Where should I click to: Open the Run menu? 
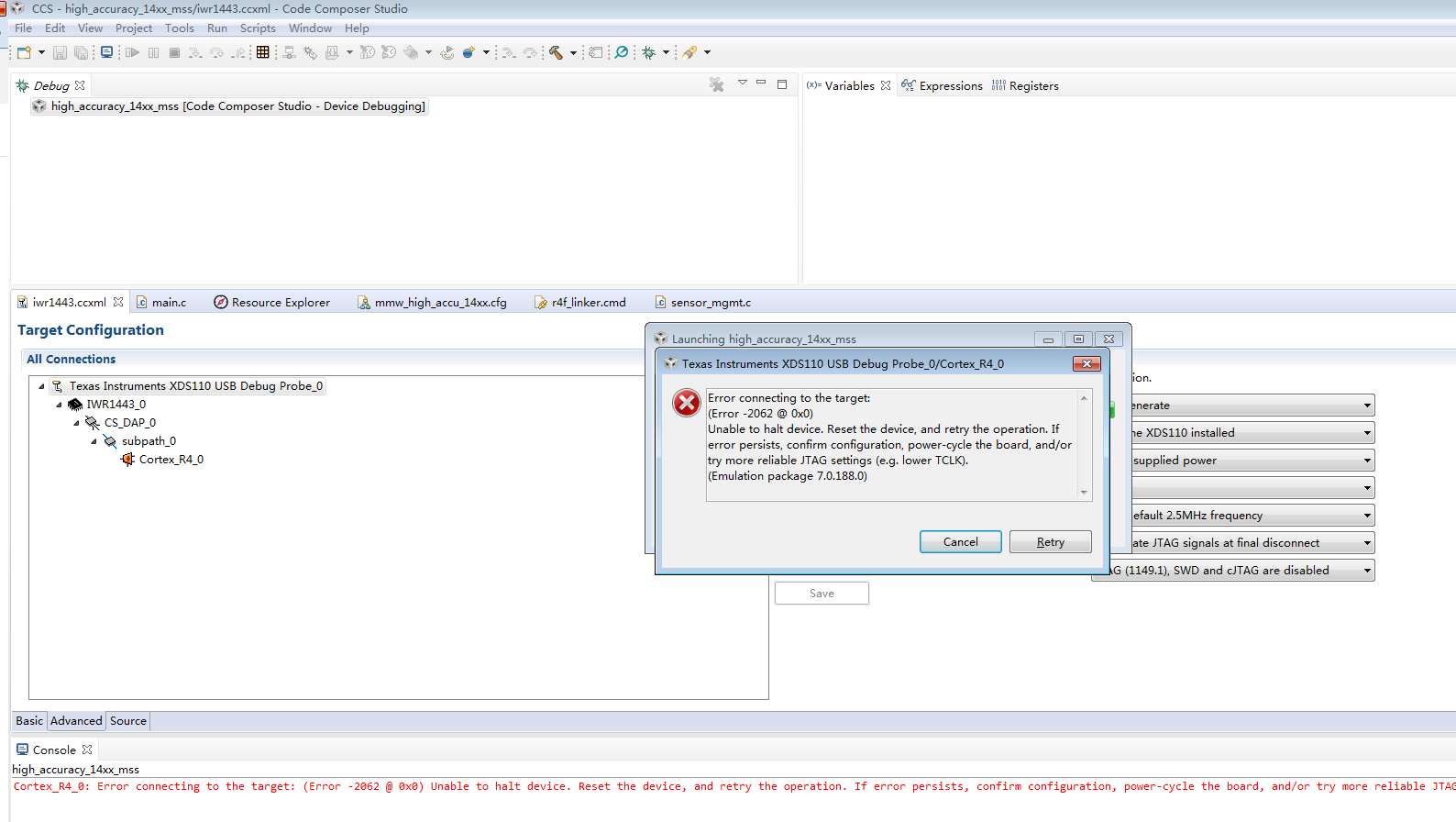(217, 28)
